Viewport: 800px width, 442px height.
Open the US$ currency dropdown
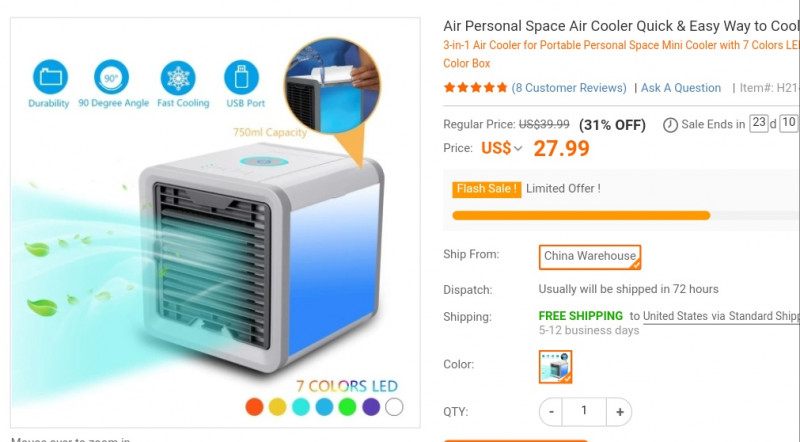[502, 149]
